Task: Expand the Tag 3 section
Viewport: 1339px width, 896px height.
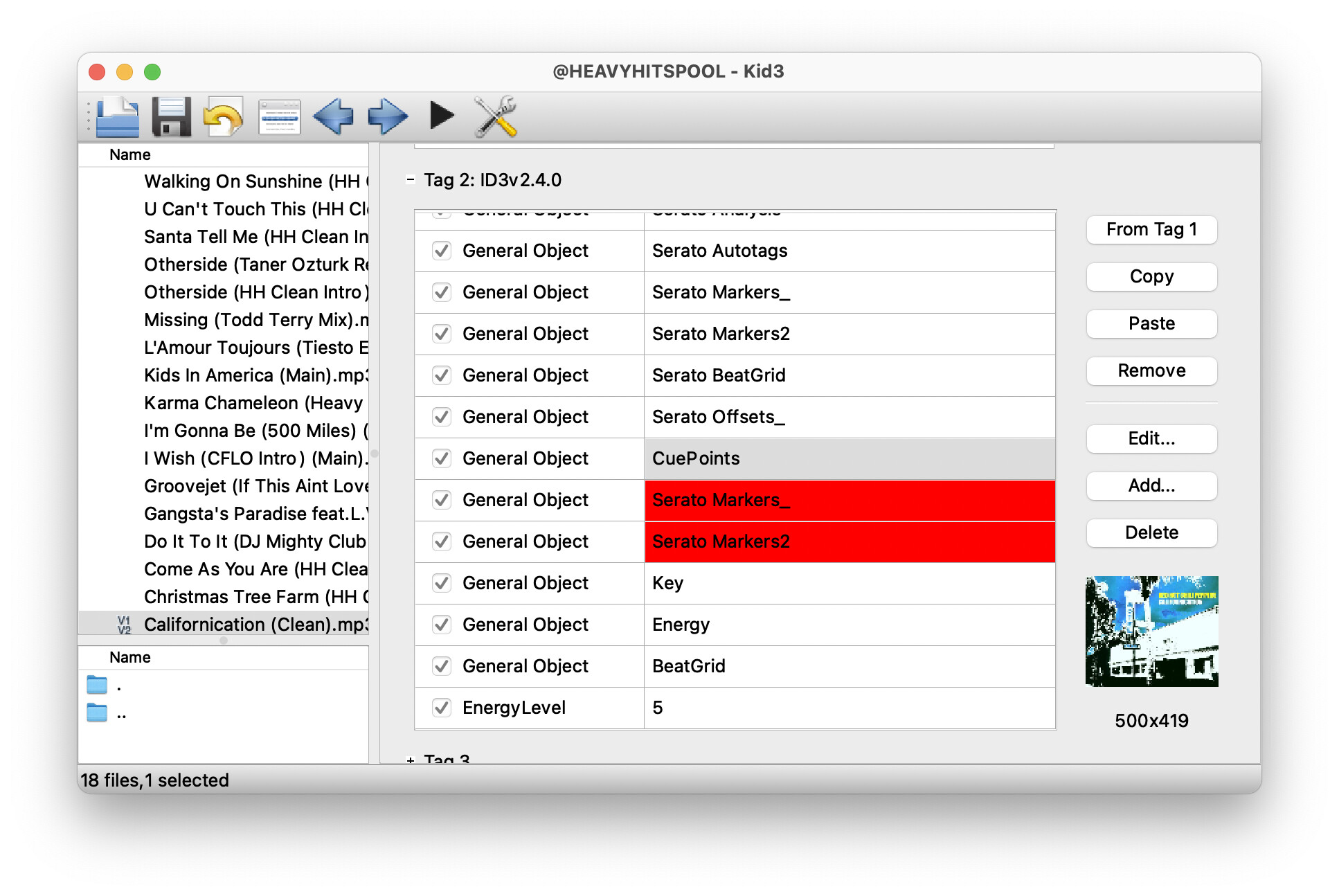Action: tap(411, 760)
